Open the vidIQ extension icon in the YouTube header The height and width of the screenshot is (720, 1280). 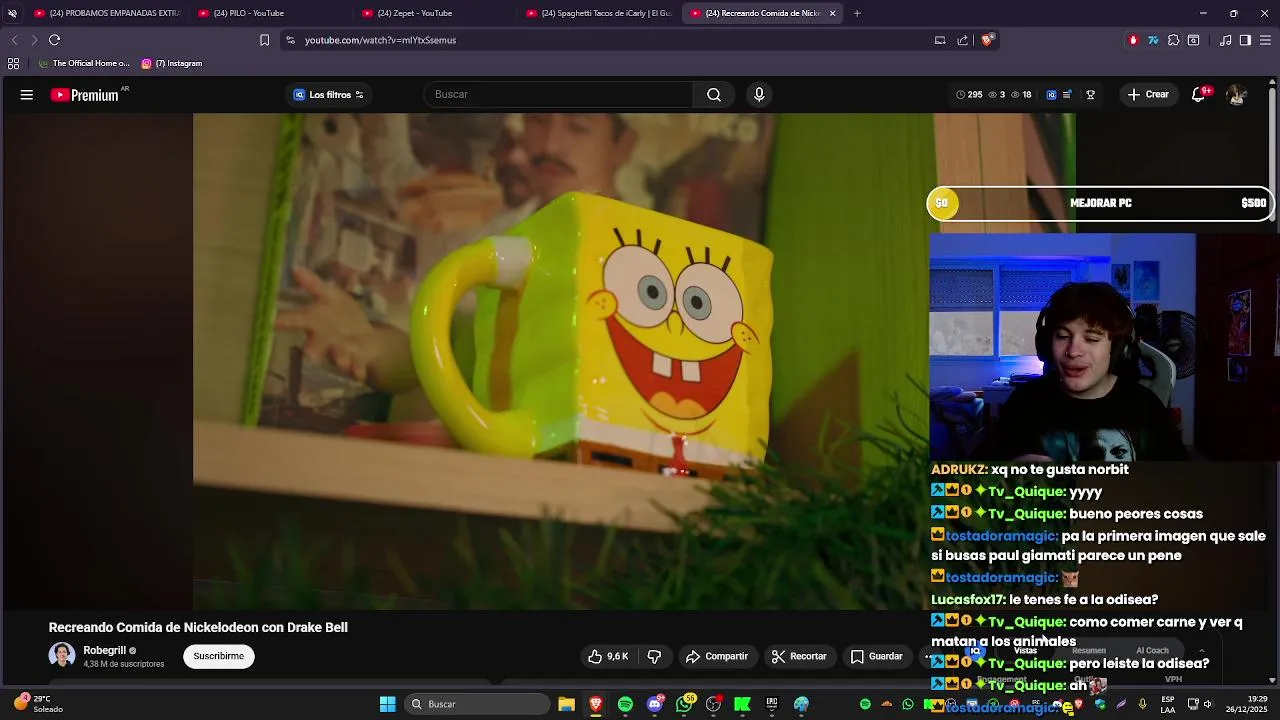click(1051, 95)
